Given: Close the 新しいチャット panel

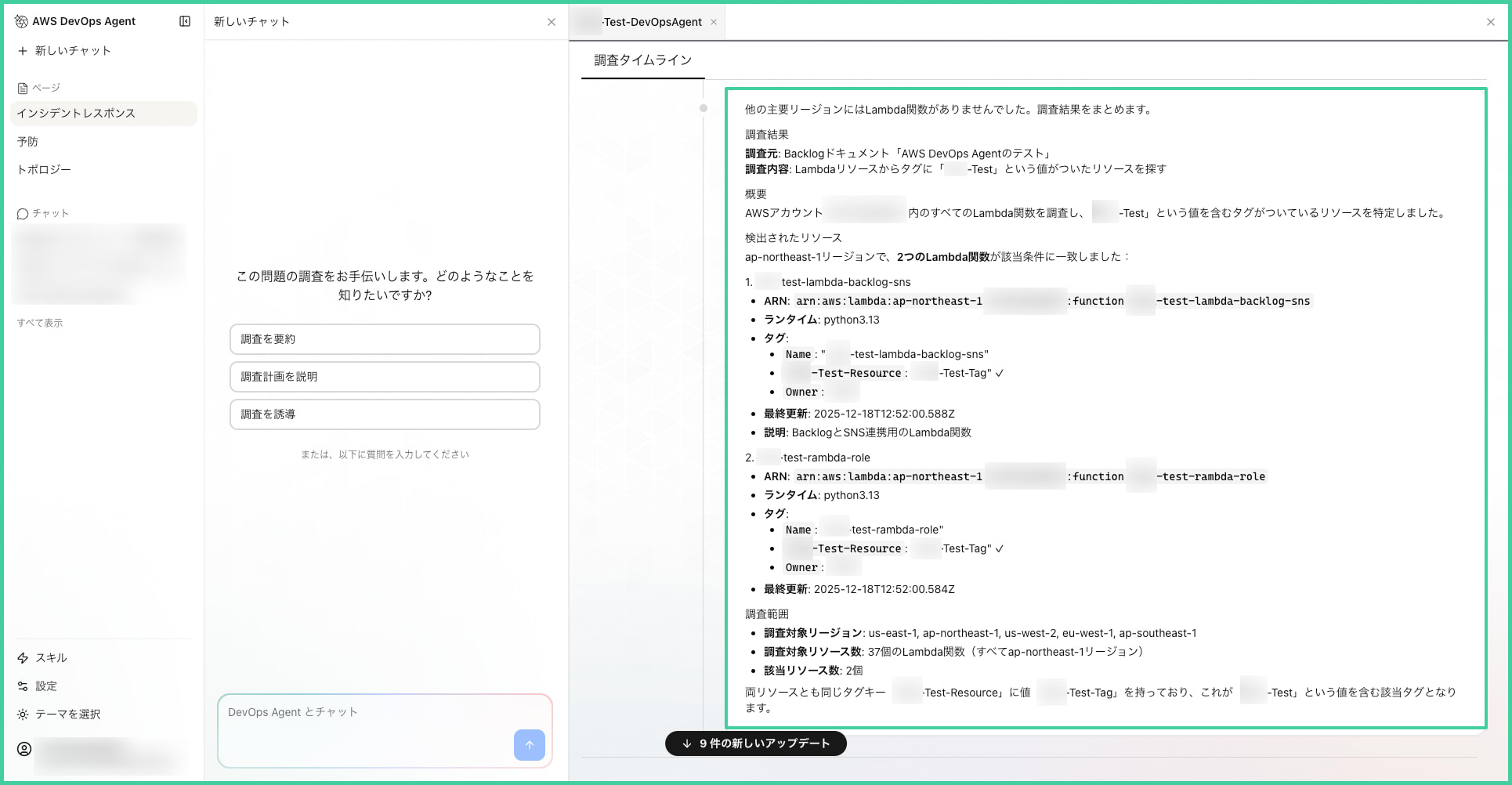Looking at the screenshot, I should (552, 22).
